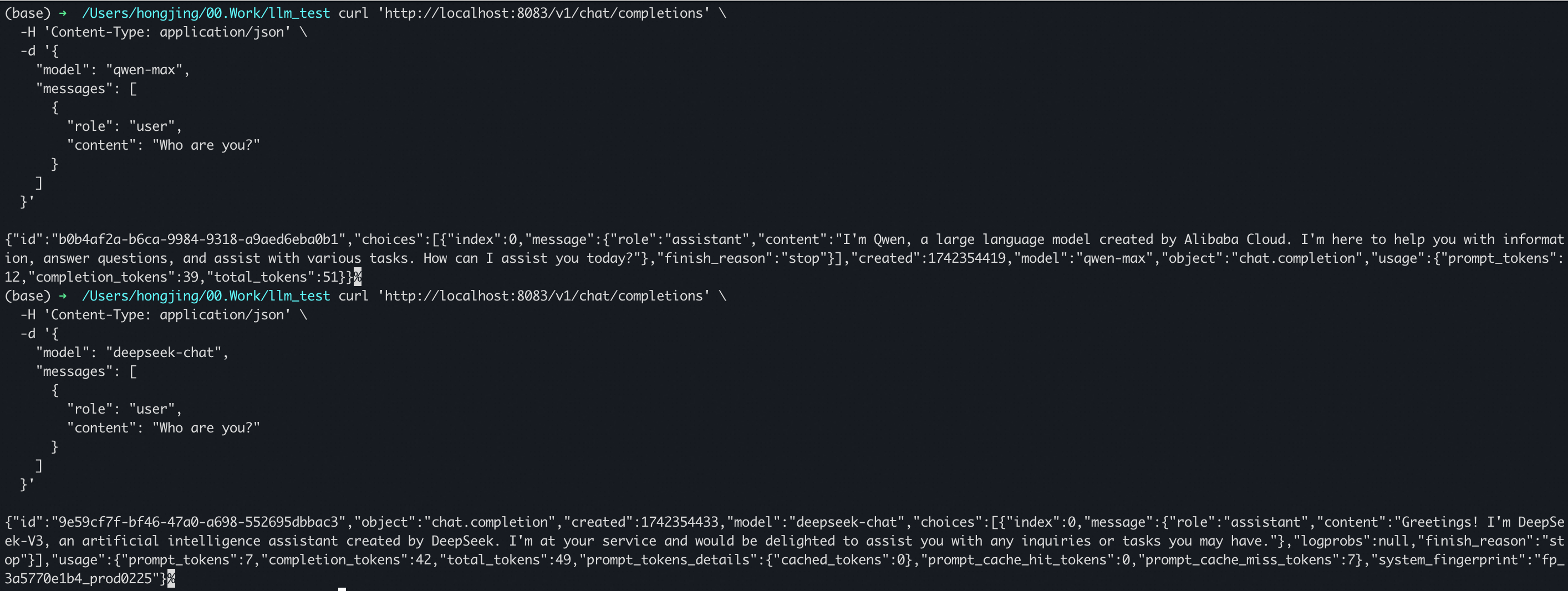The image size is (1568, 591).
Task: Click the llm_test directory path in the first prompt
Action: (x=206, y=13)
